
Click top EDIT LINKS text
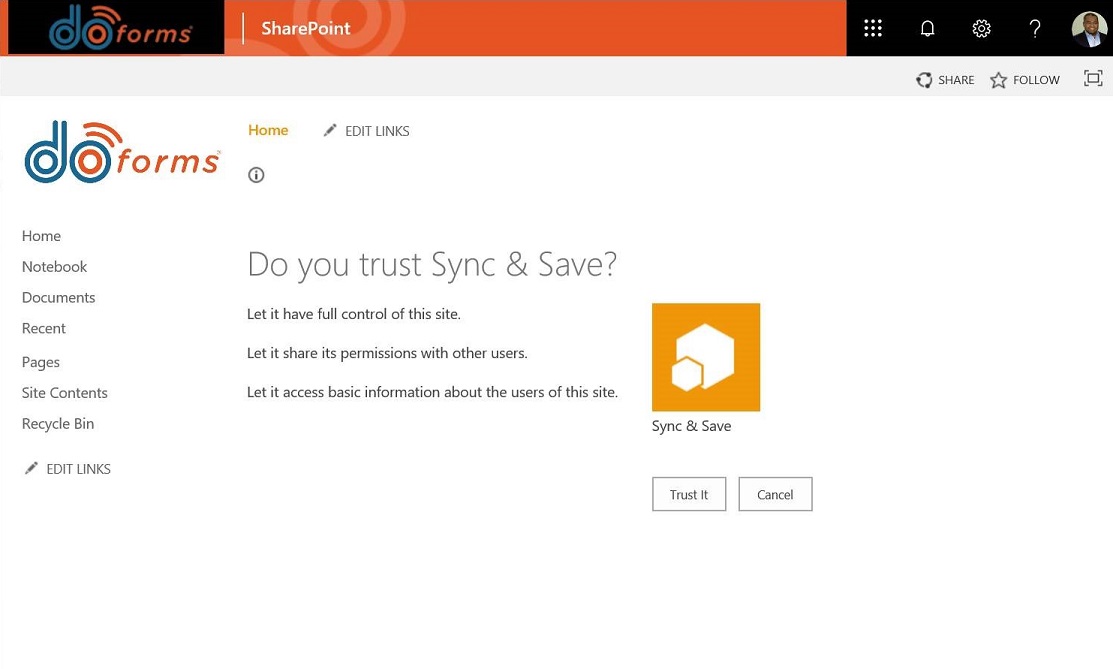377,131
